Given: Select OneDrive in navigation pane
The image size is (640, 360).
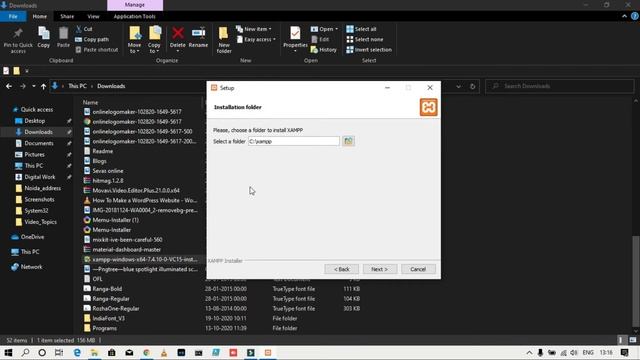Looking at the screenshot, I should (x=32, y=237).
